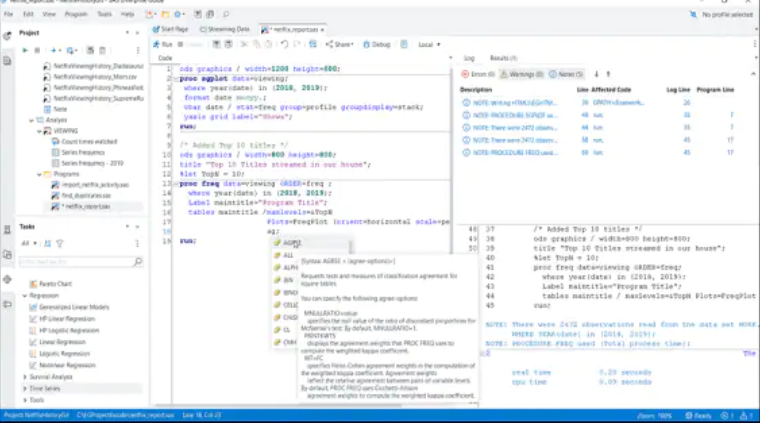760x423 pixels.
Task: Collapse the Regression task category
Action: [25, 296]
